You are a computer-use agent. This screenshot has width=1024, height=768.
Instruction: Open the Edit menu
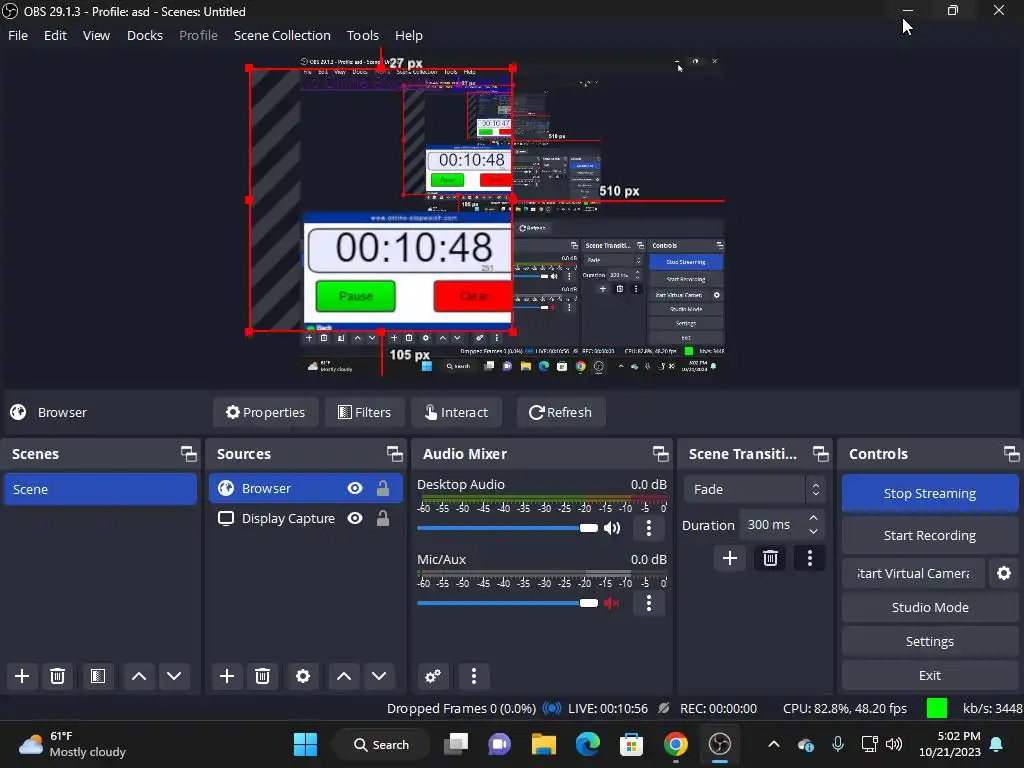pos(55,35)
